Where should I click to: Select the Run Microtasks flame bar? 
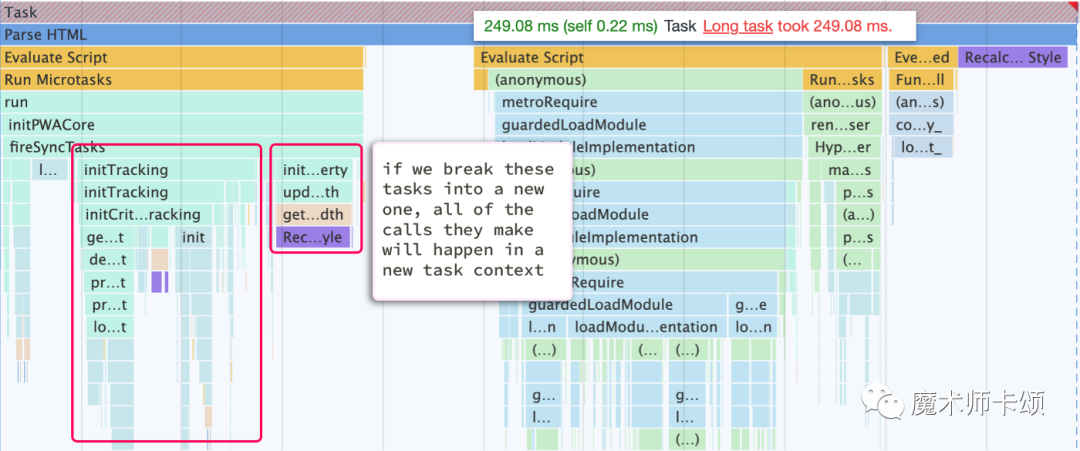180,80
